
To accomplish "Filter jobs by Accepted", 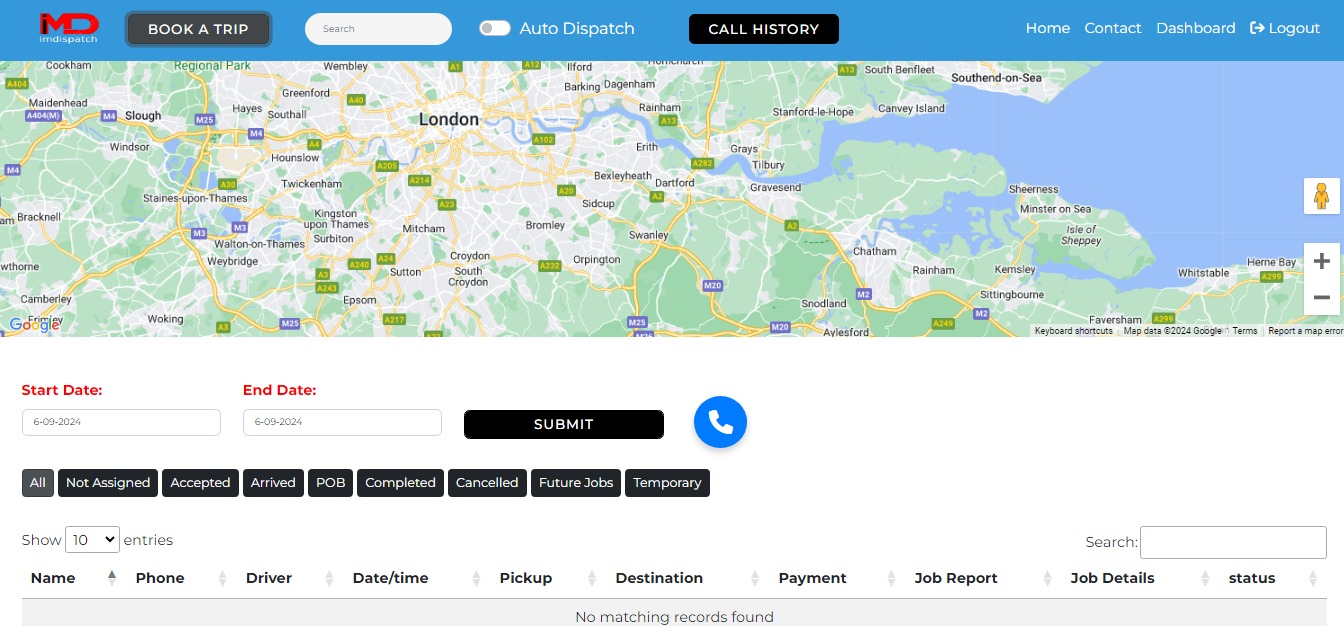I will [x=200, y=483].
